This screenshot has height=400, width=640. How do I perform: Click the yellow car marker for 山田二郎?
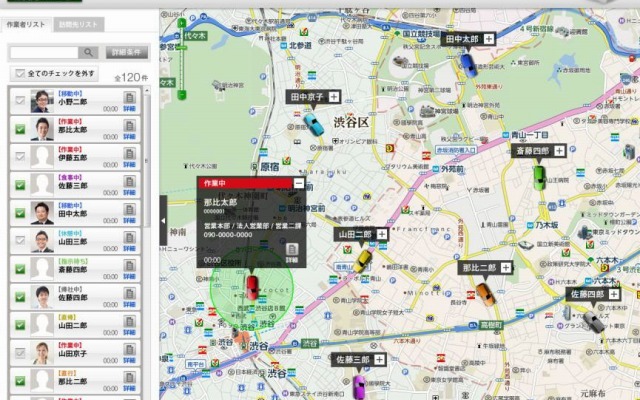coord(362,261)
